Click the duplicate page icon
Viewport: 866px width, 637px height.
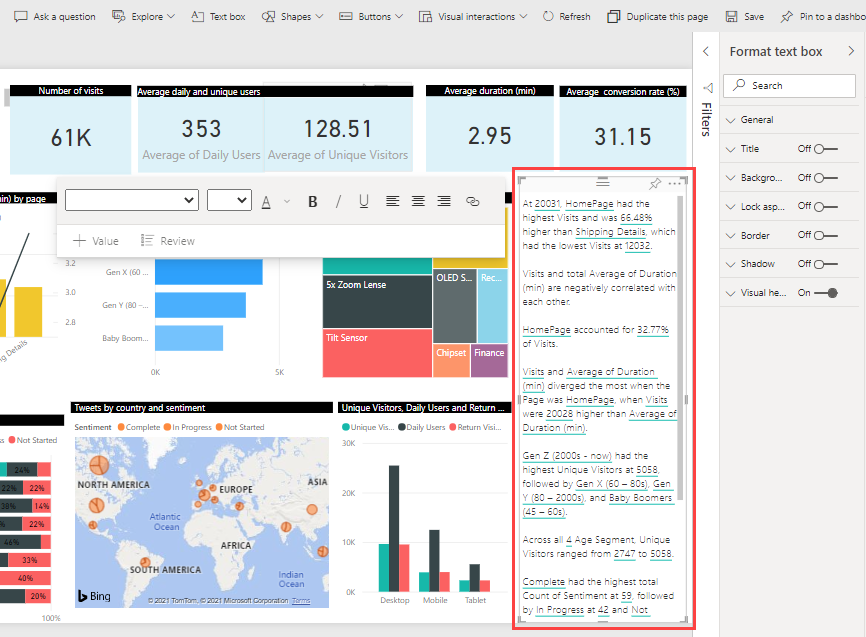[x=613, y=17]
